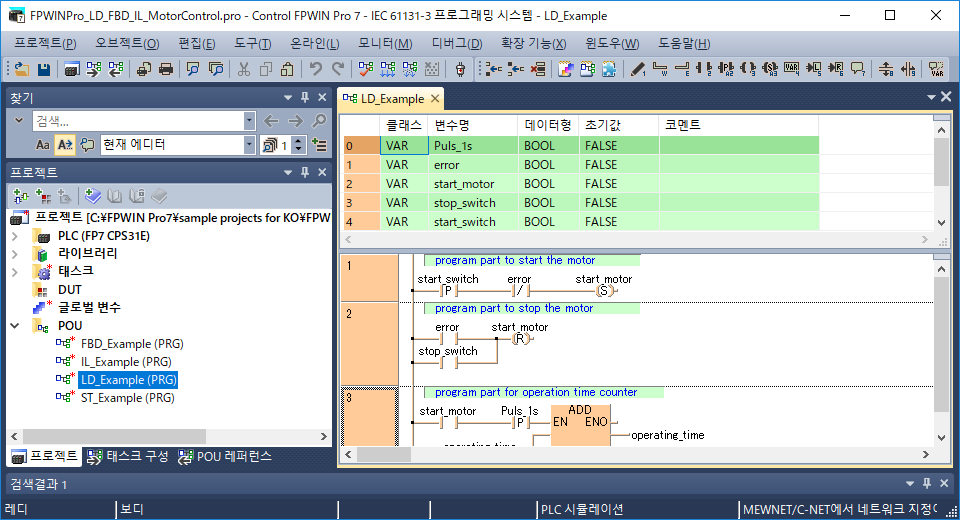Open the 디버그 menu
The height and width of the screenshot is (520, 960).
457,43
